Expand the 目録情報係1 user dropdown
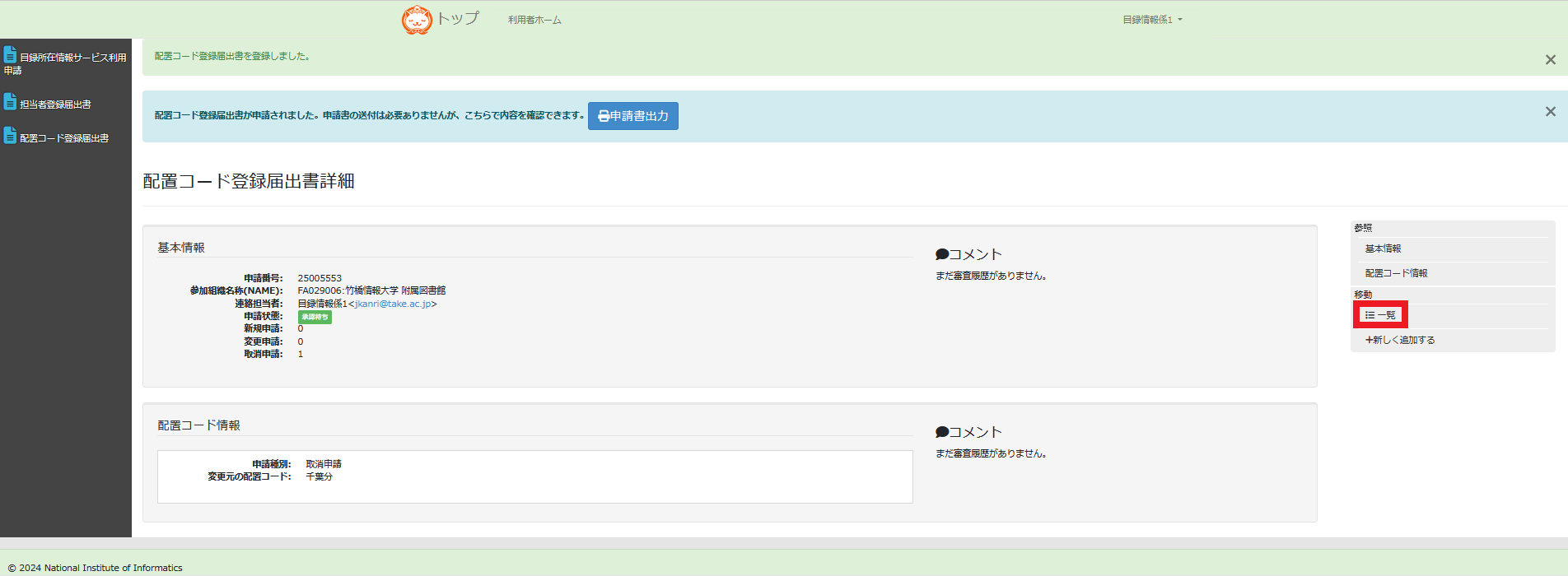Image resolution: width=1568 pixels, height=576 pixels. (x=1152, y=20)
